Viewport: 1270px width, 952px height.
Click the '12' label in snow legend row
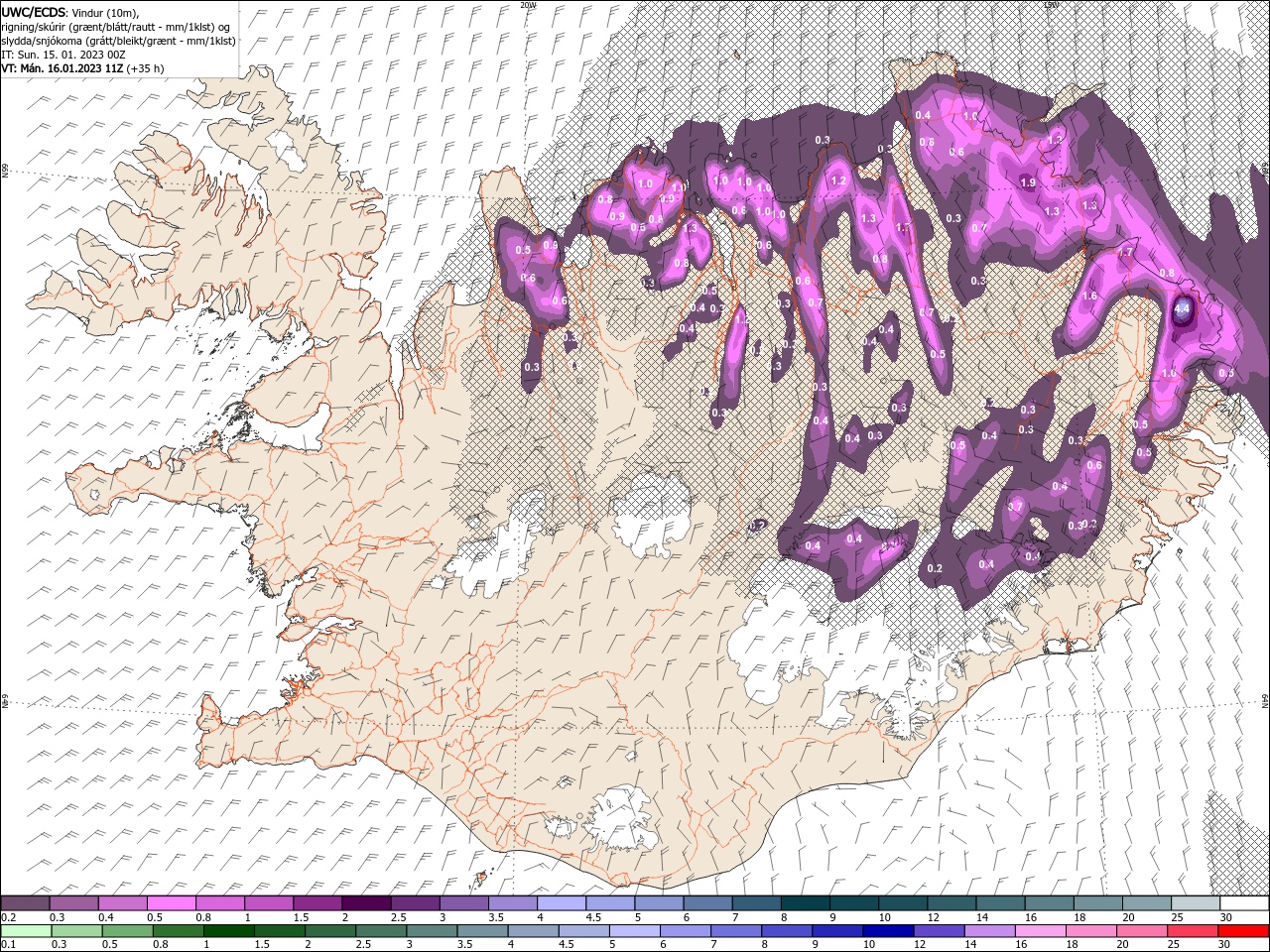pyautogui.click(x=934, y=917)
